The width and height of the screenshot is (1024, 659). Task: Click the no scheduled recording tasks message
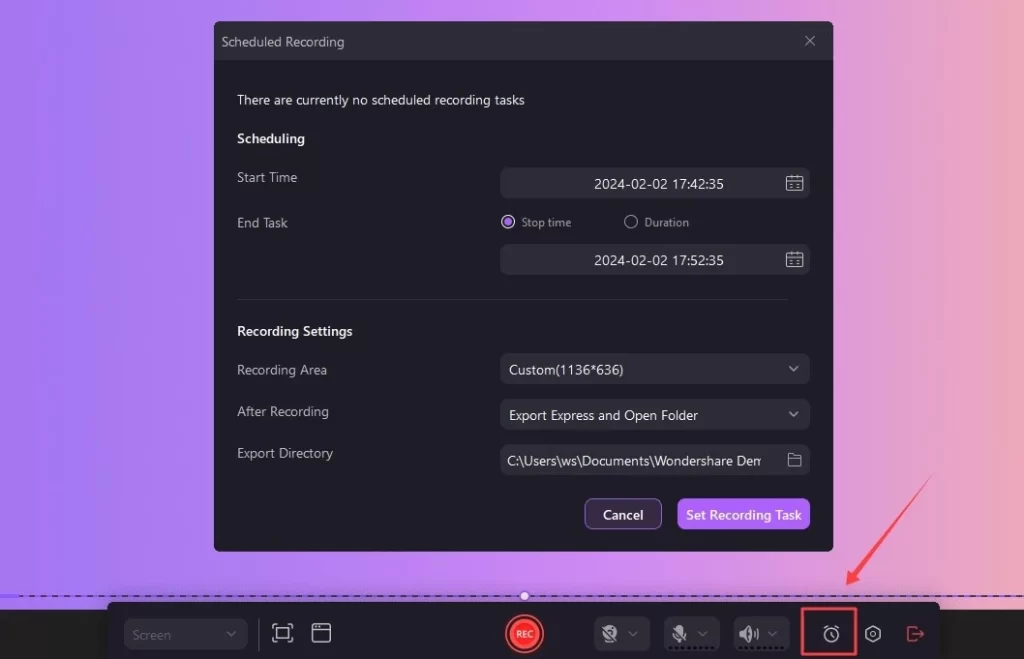pyautogui.click(x=380, y=100)
